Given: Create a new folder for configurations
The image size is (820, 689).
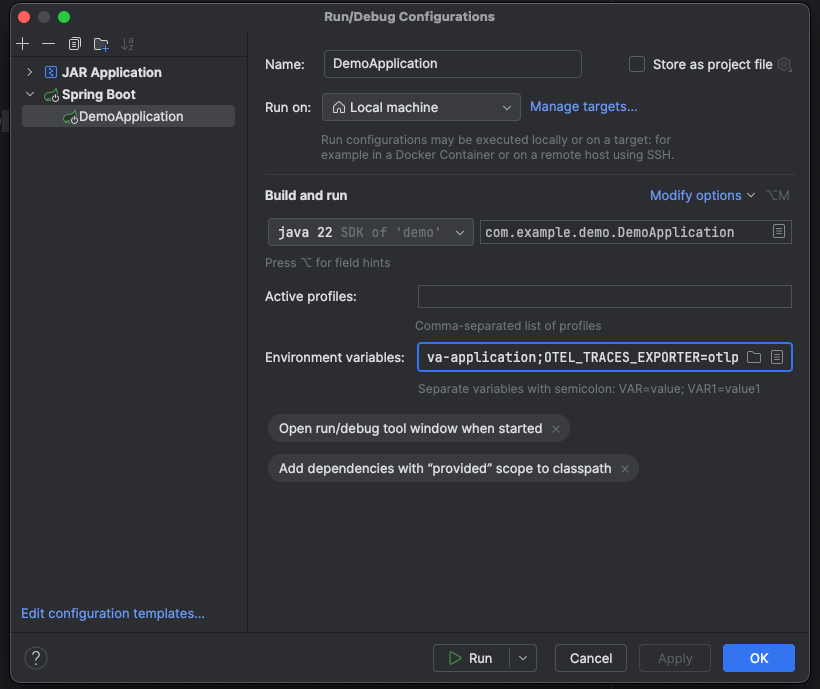Looking at the screenshot, I should click(100, 44).
